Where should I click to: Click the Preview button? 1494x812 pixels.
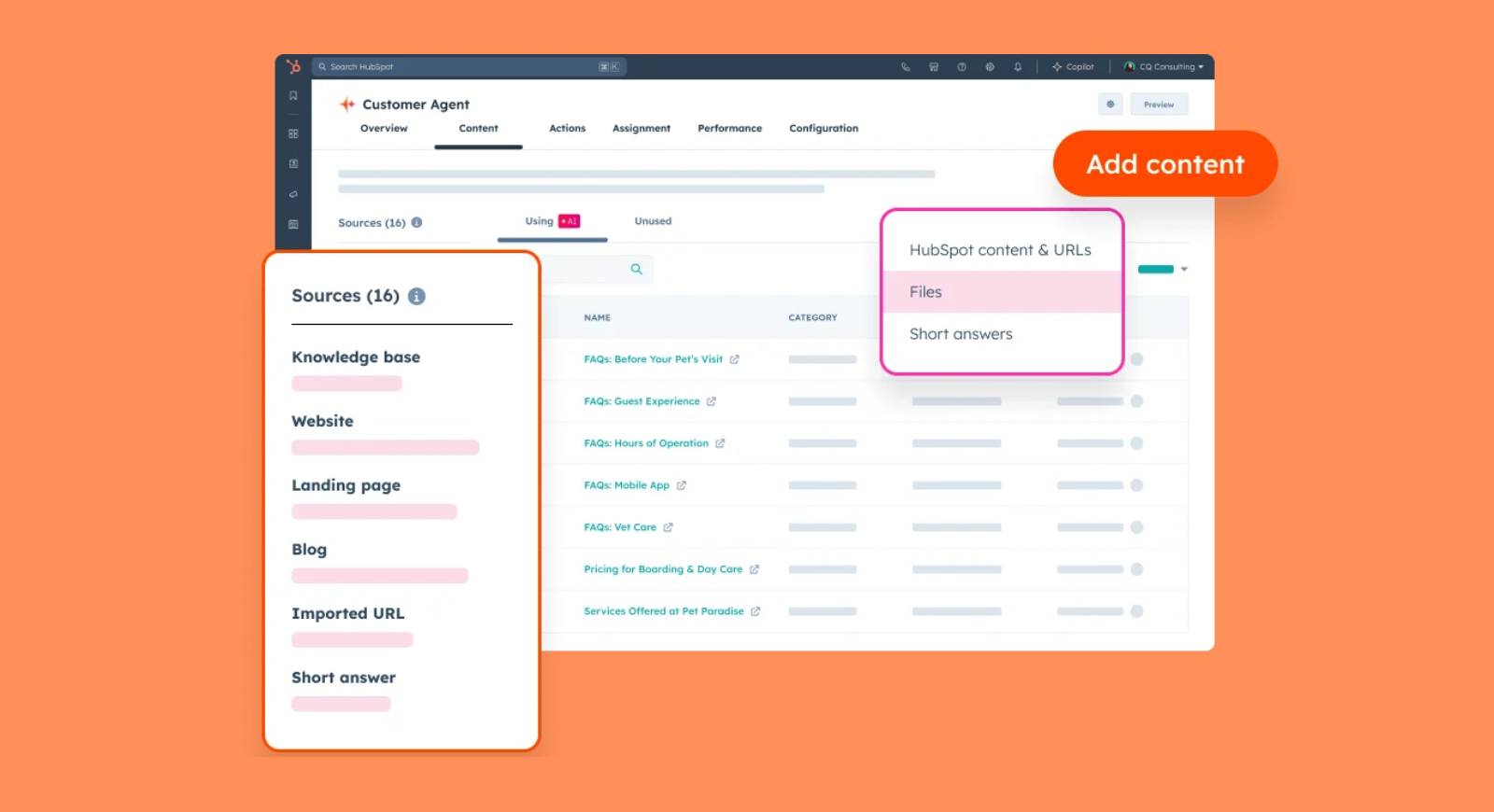pyautogui.click(x=1159, y=105)
